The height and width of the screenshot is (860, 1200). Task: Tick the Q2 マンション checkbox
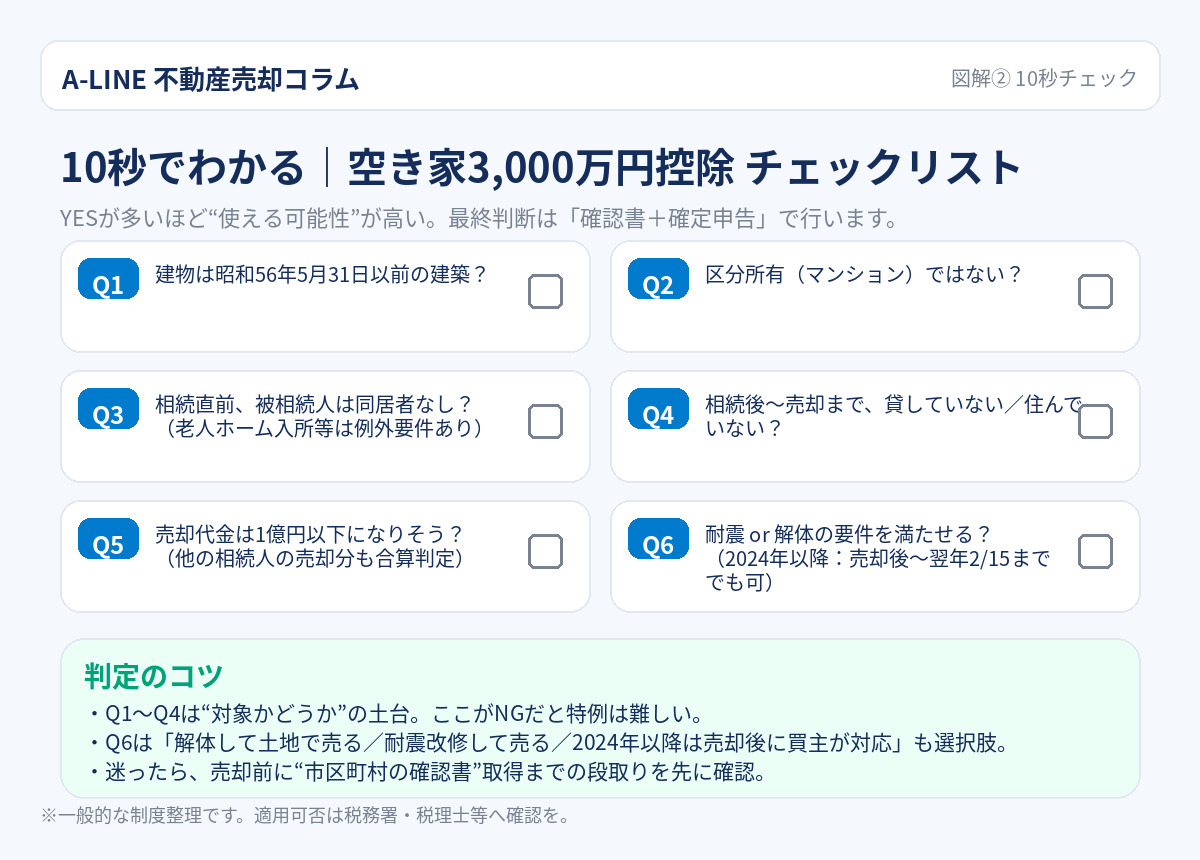coord(1095,292)
